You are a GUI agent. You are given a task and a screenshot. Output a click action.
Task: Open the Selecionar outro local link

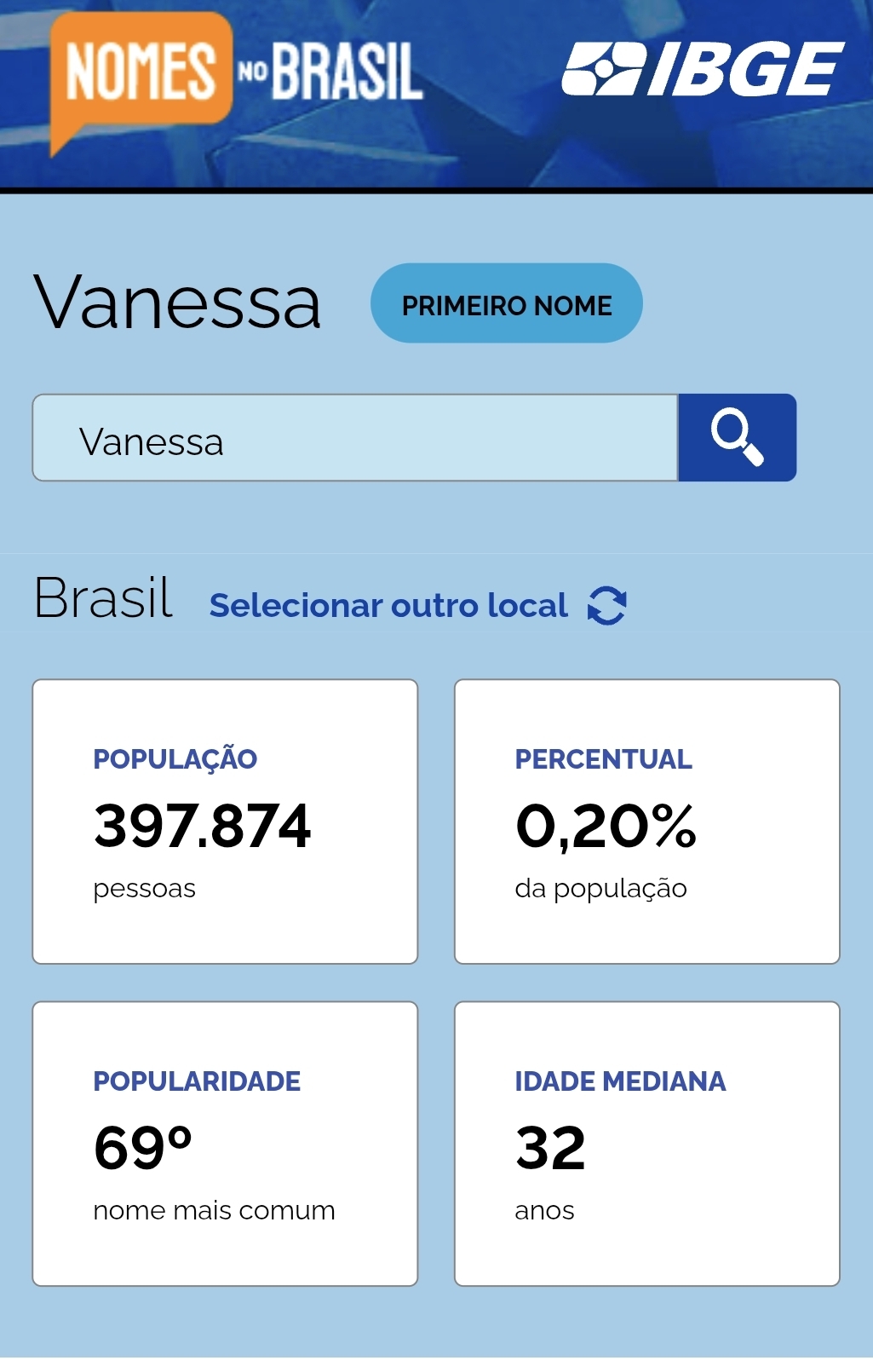point(388,606)
